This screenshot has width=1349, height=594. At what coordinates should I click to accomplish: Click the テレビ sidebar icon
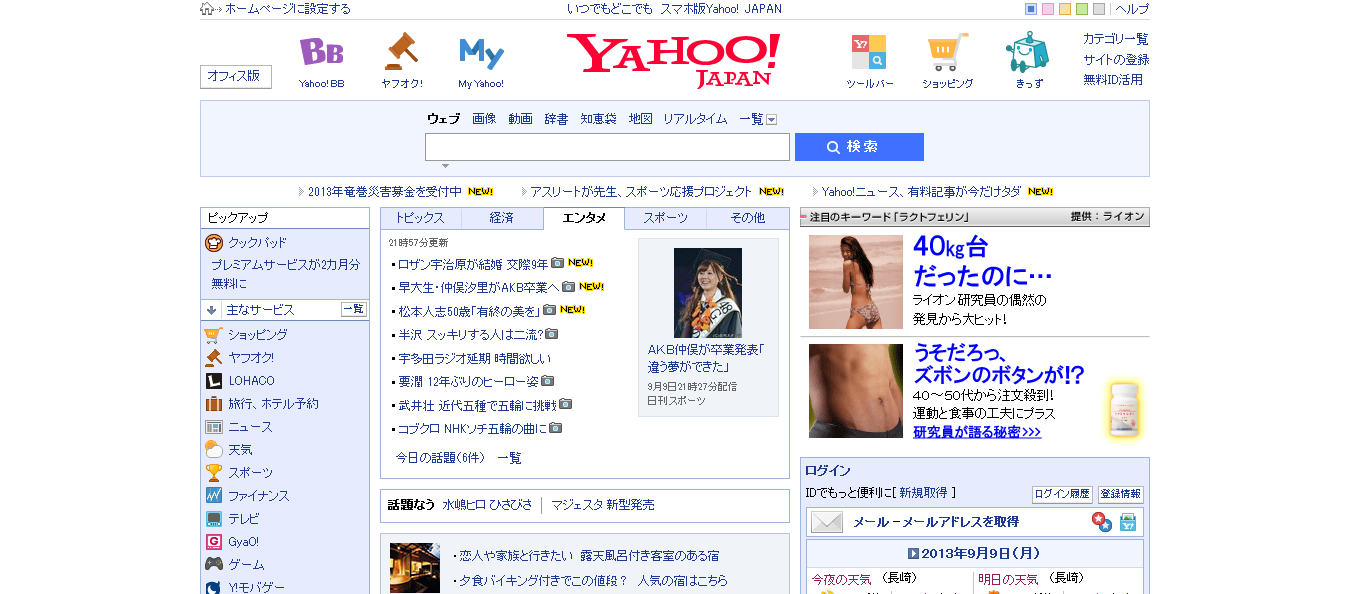coord(213,519)
